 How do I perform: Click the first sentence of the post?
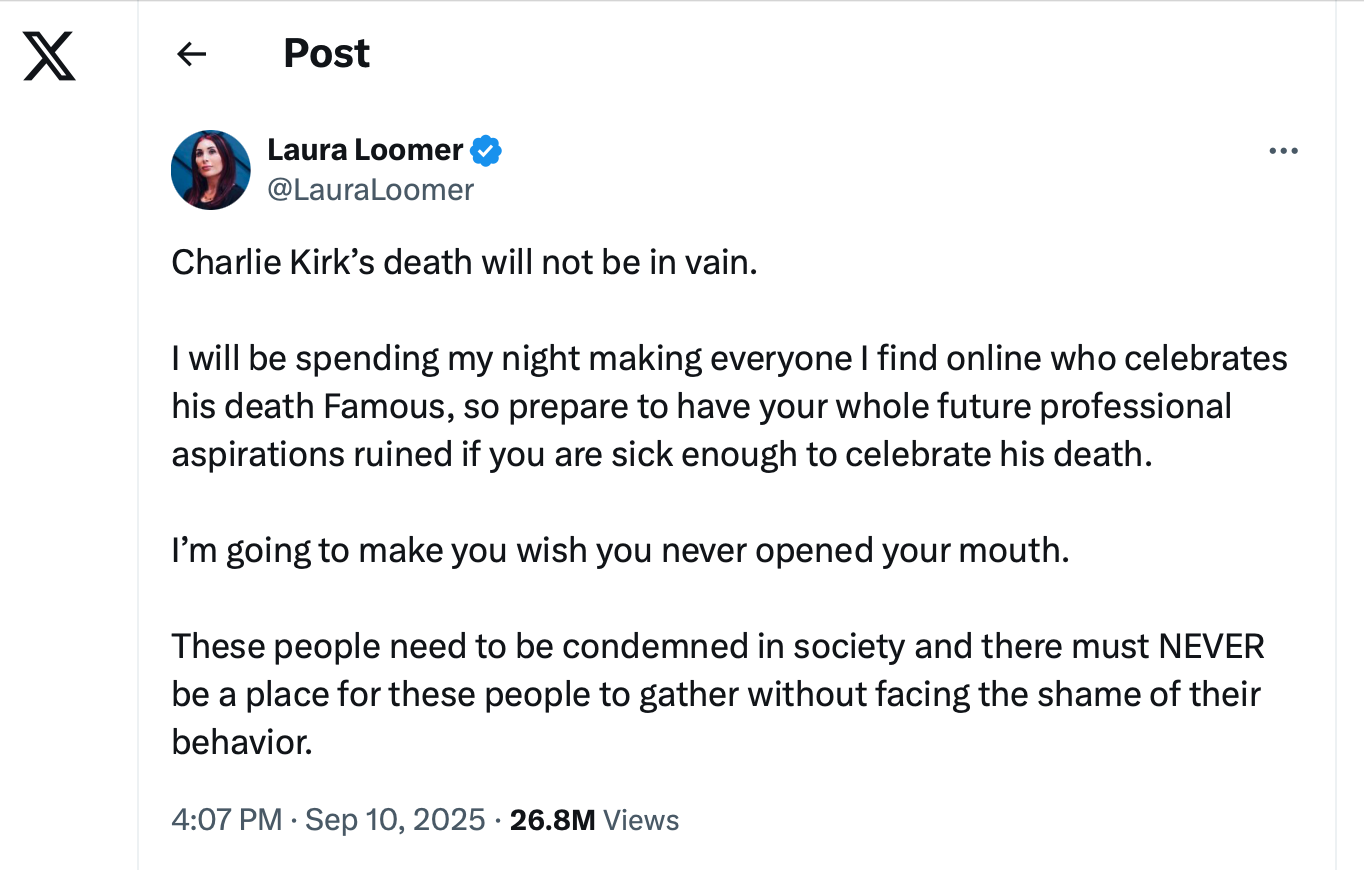click(464, 263)
